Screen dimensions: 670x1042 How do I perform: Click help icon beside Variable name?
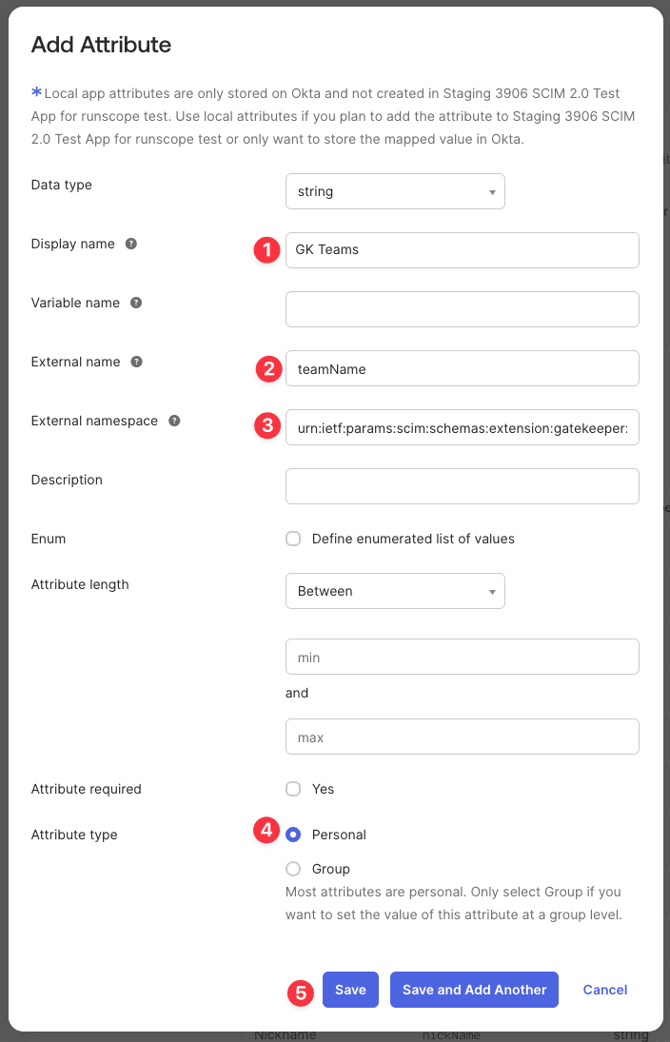pyautogui.click(x=136, y=303)
